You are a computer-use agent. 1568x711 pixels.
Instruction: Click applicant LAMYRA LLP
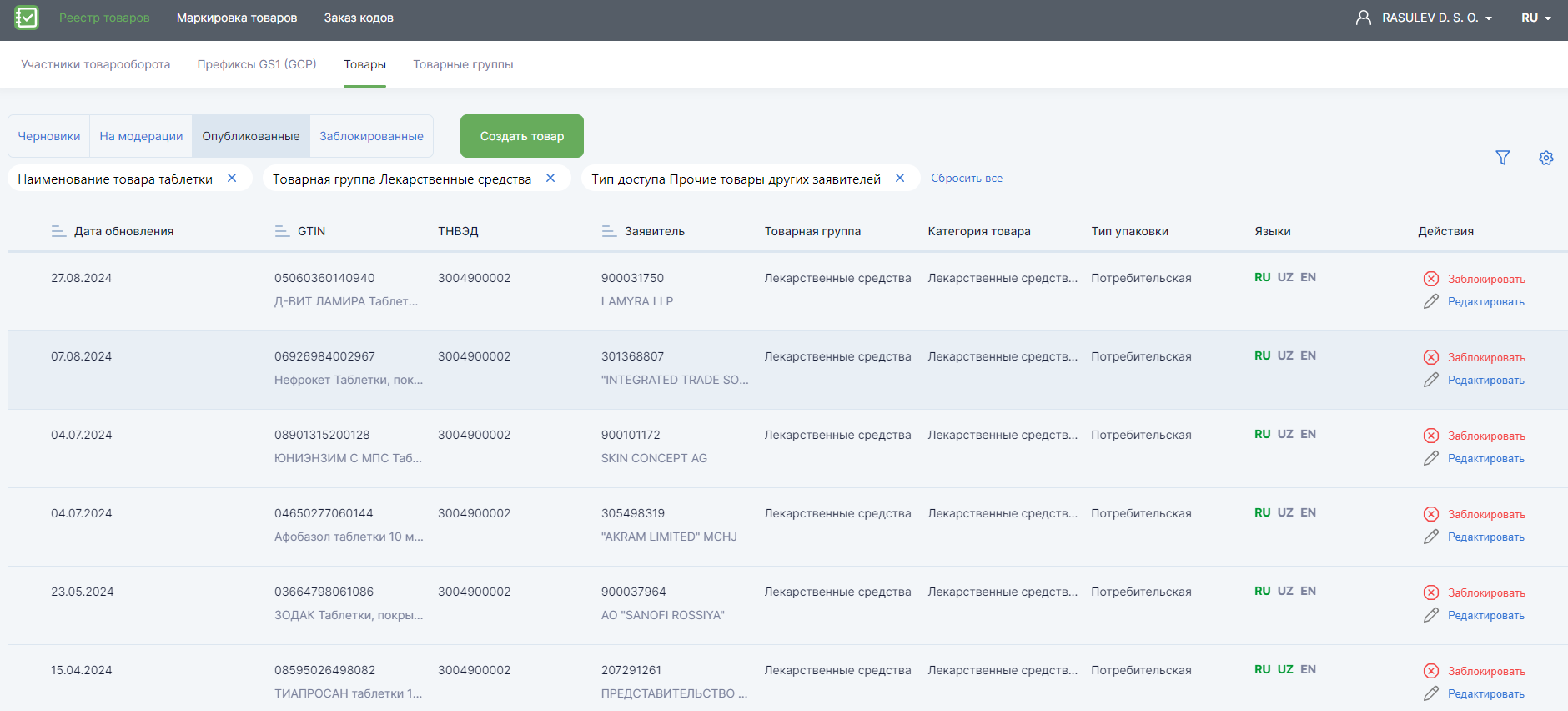tap(637, 301)
